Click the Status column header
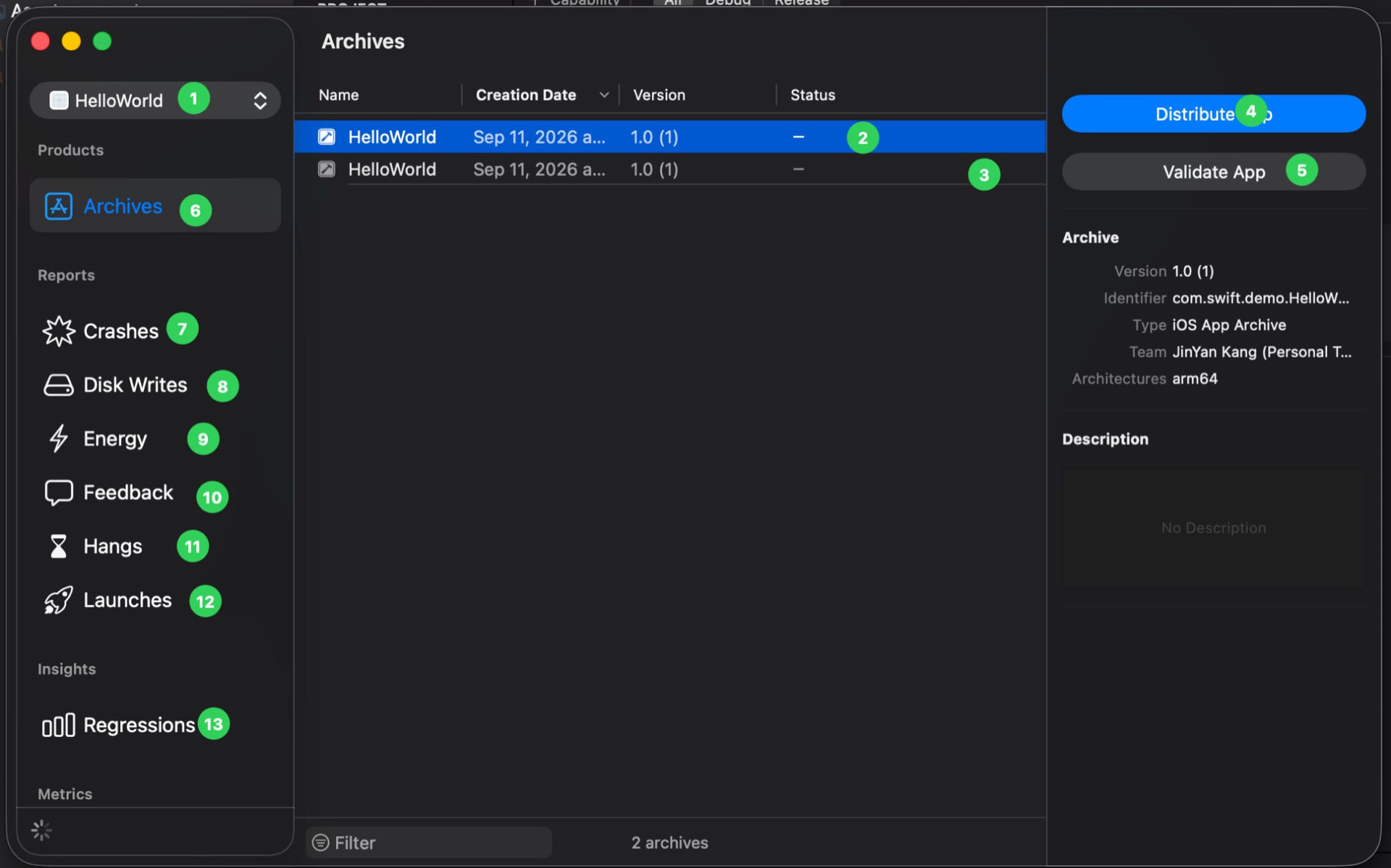The image size is (1391, 868). [x=812, y=95]
